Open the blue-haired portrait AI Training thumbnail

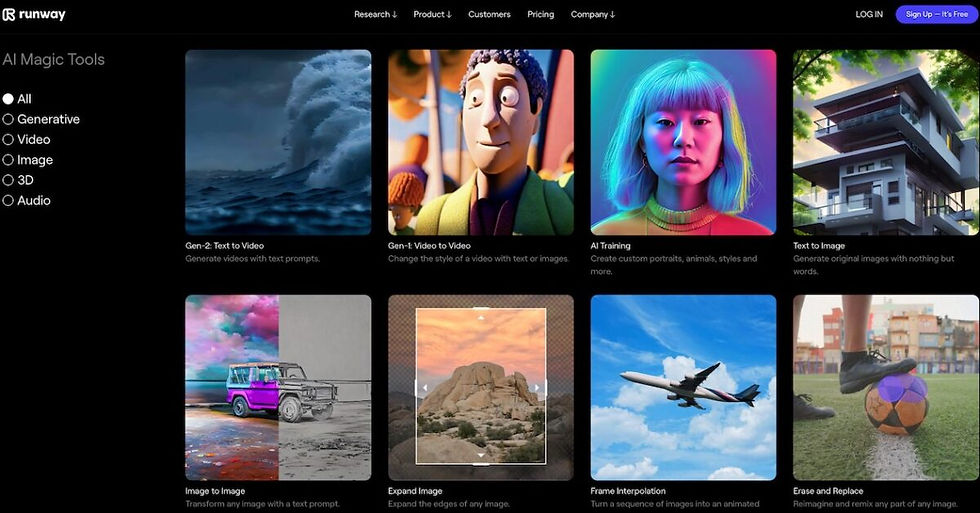pyautogui.click(x=683, y=142)
